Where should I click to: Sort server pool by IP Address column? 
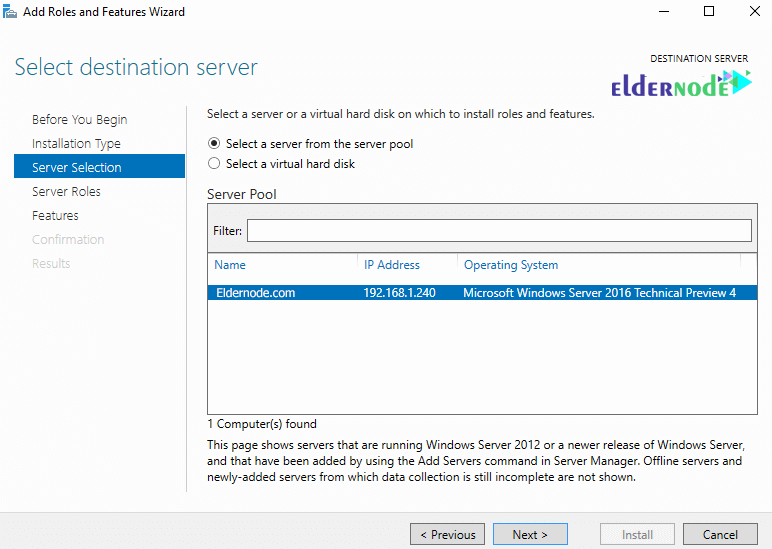[x=392, y=265]
